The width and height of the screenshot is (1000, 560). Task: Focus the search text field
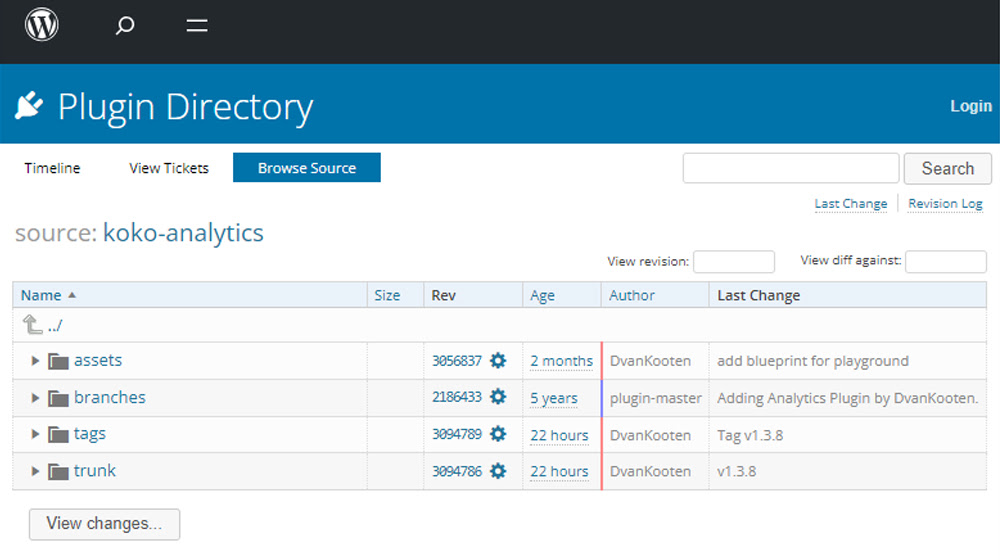coord(791,168)
